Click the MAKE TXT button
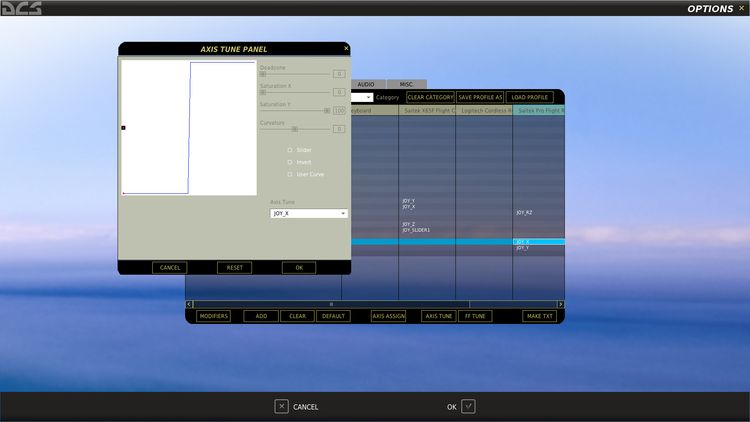The height and width of the screenshot is (422, 750). click(540, 316)
